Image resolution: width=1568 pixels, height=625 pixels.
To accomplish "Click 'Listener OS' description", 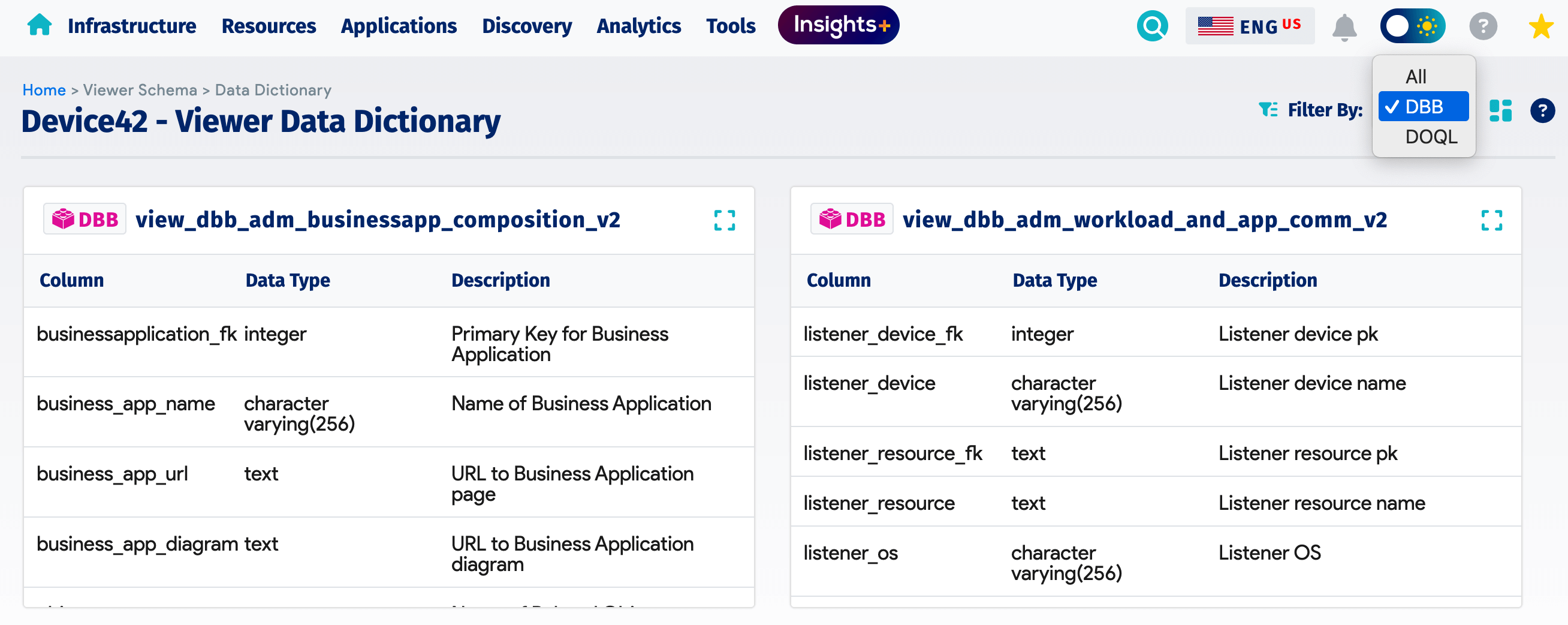I will [1270, 553].
